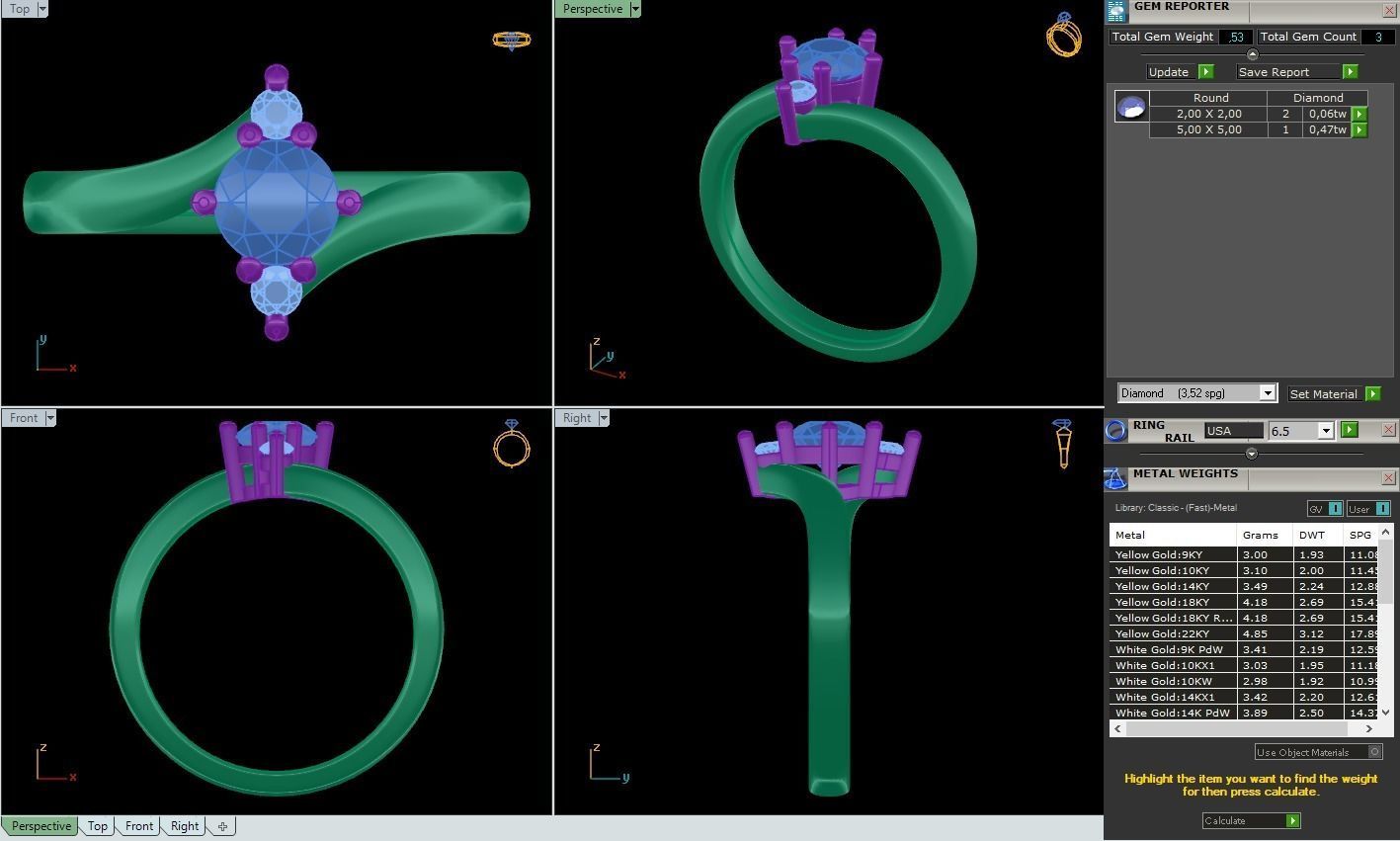
Task: Click the Gem Reporter panel icon
Action: pos(1115,11)
